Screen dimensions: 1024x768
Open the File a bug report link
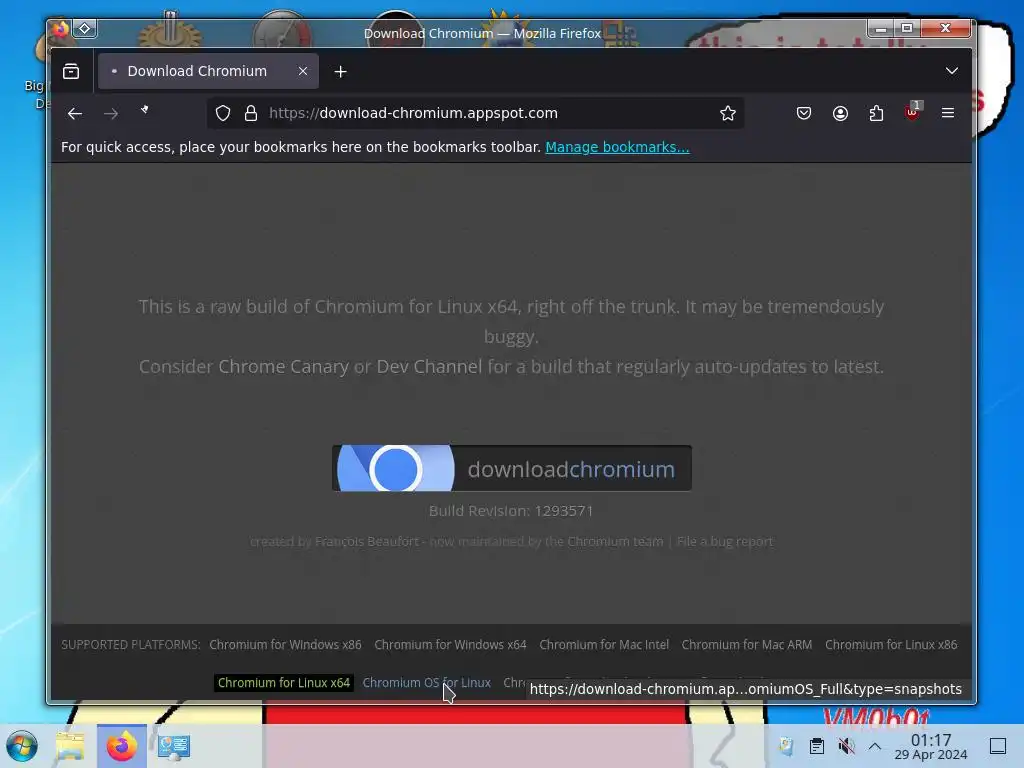725,541
